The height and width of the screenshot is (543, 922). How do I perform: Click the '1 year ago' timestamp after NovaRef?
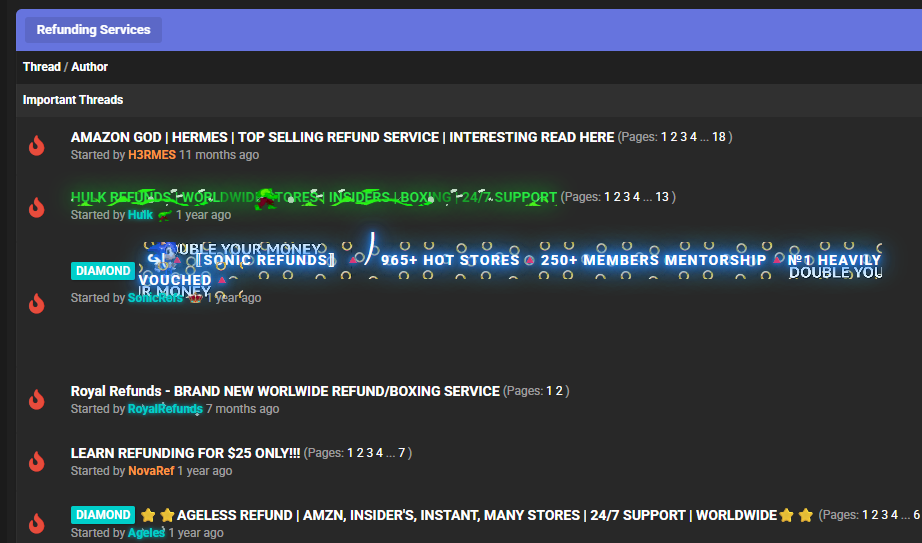205,471
